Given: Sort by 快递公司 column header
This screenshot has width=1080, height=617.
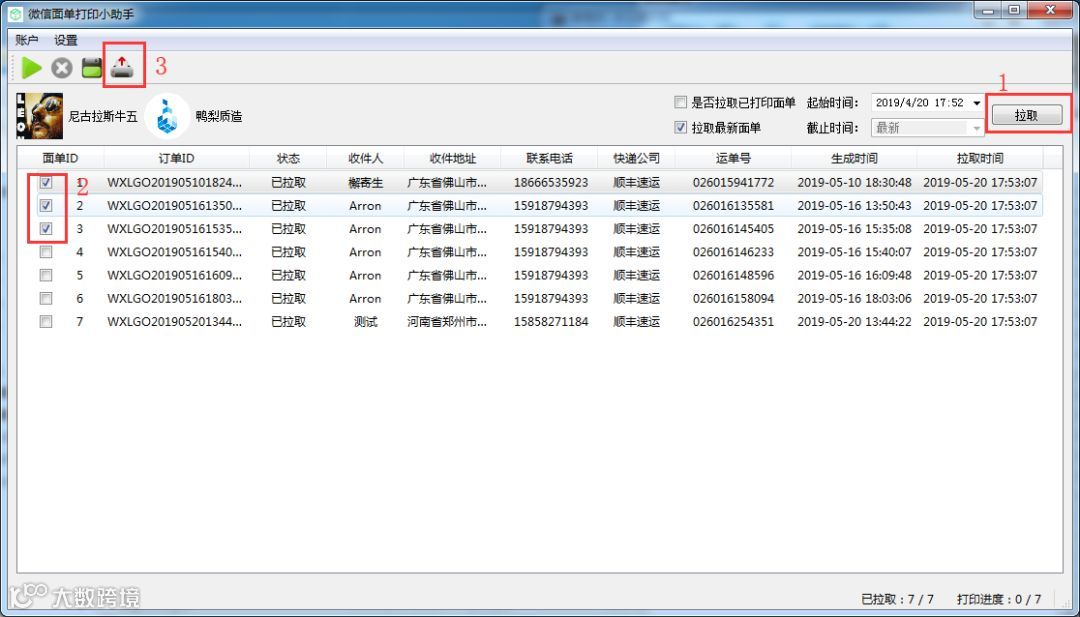Looking at the screenshot, I should (636, 158).
